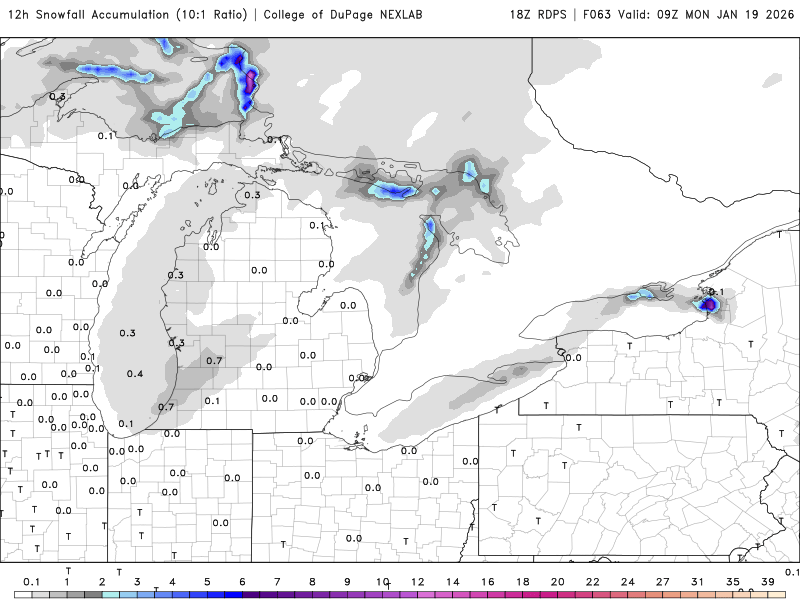Viewport: 800px width, 600px height.
Task: Click the color scale label "3"
Action: click(137, 582)
